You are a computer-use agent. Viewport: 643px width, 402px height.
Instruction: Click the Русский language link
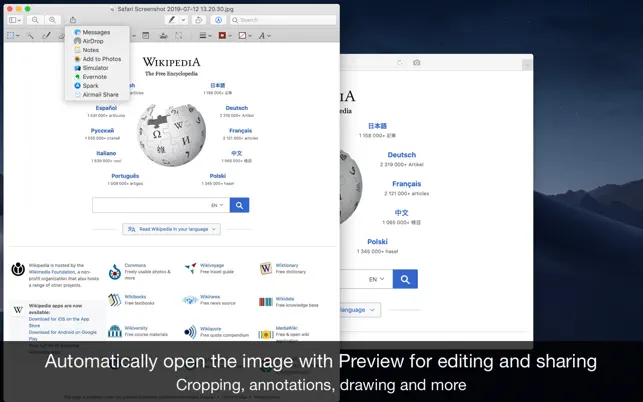[x=102, y=130]
